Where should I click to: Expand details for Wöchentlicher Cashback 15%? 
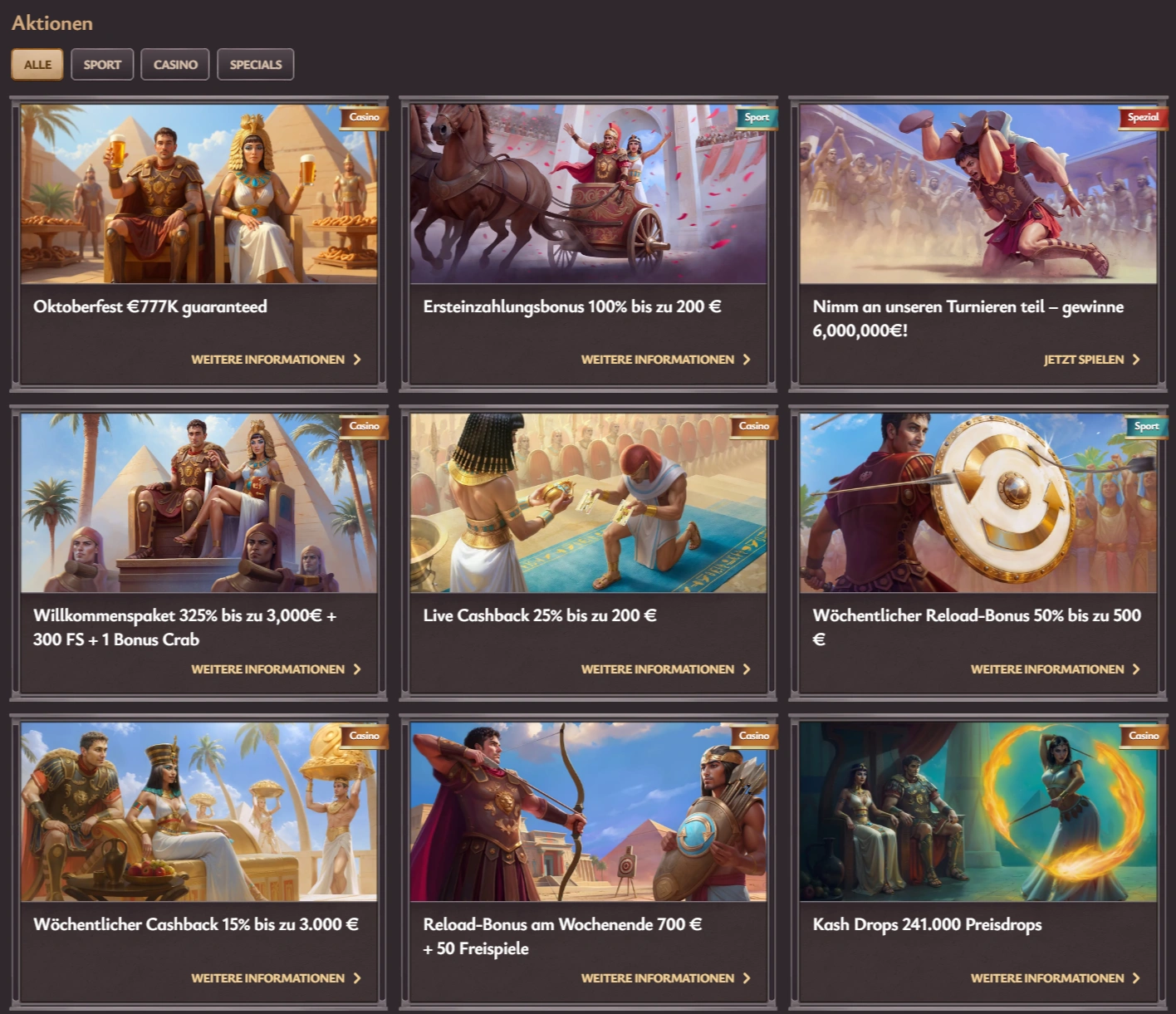coord(267,978)
